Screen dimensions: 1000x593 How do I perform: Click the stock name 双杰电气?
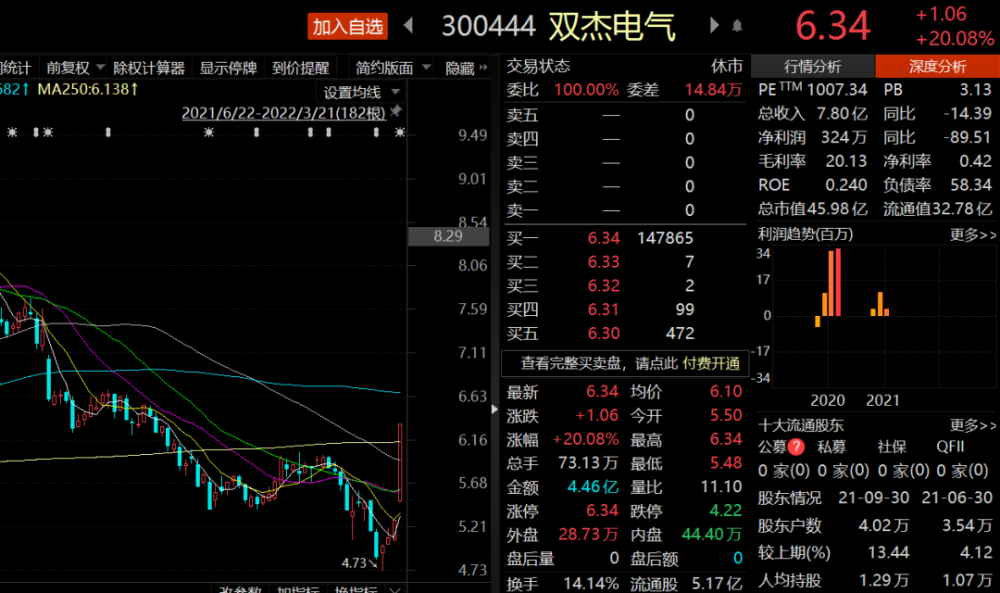pyautogui.click(x=612, y=27)
